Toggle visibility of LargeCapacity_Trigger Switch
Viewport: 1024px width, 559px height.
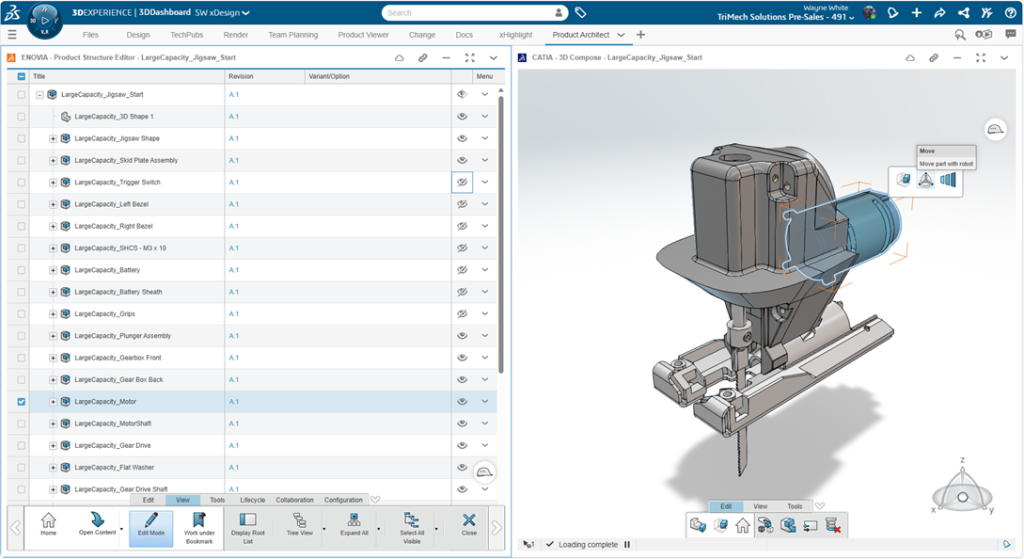click(461, 183)
